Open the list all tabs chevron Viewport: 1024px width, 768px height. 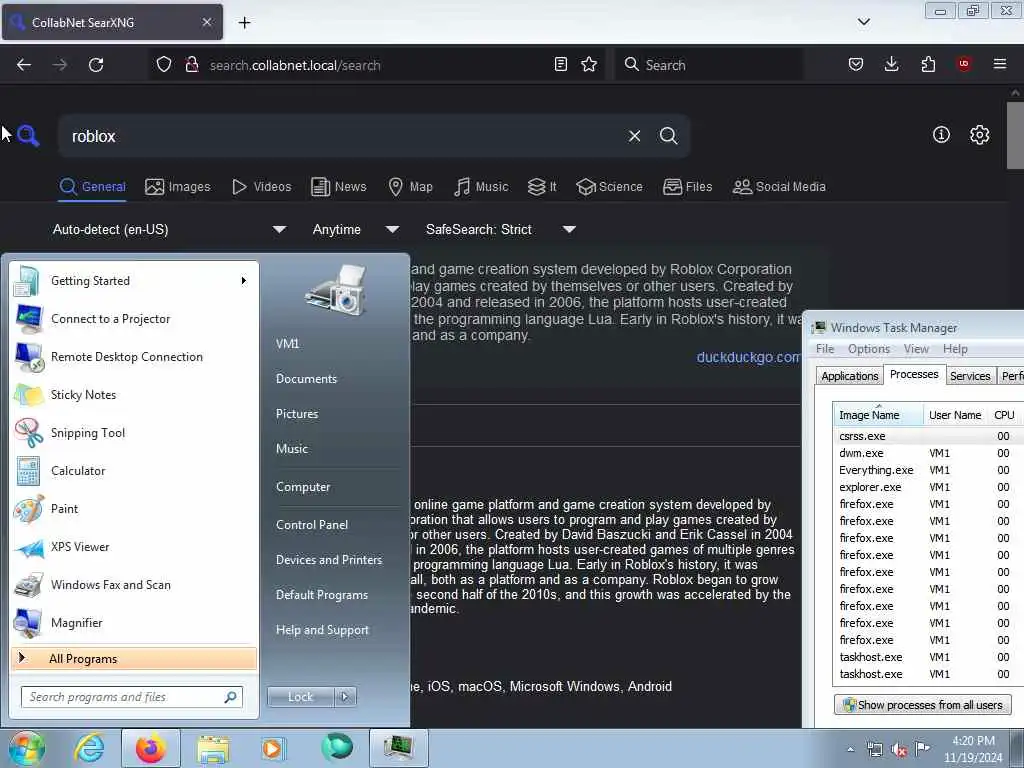[x=863, y=22]
